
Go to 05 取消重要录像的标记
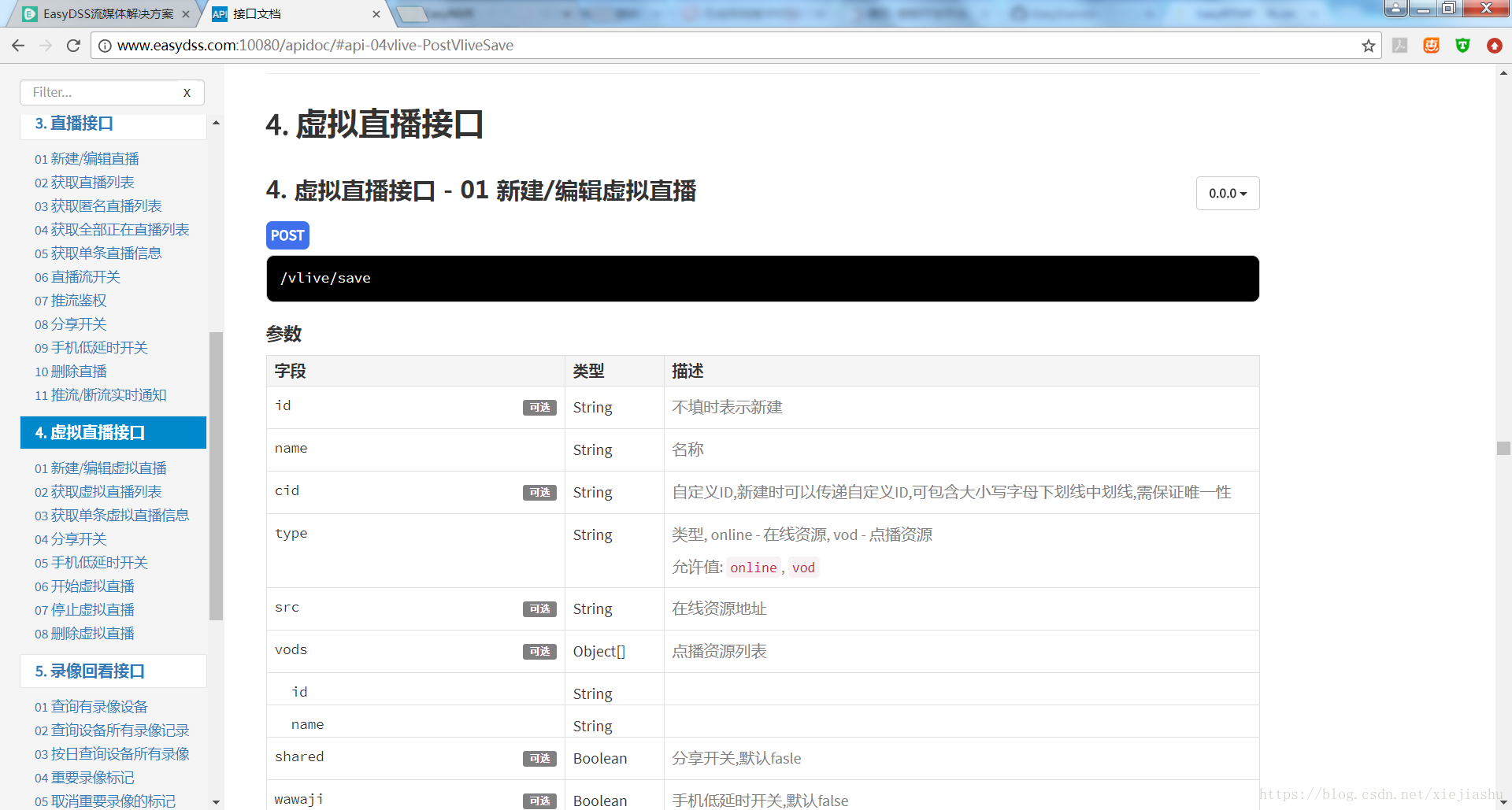(x=105, y=801)
